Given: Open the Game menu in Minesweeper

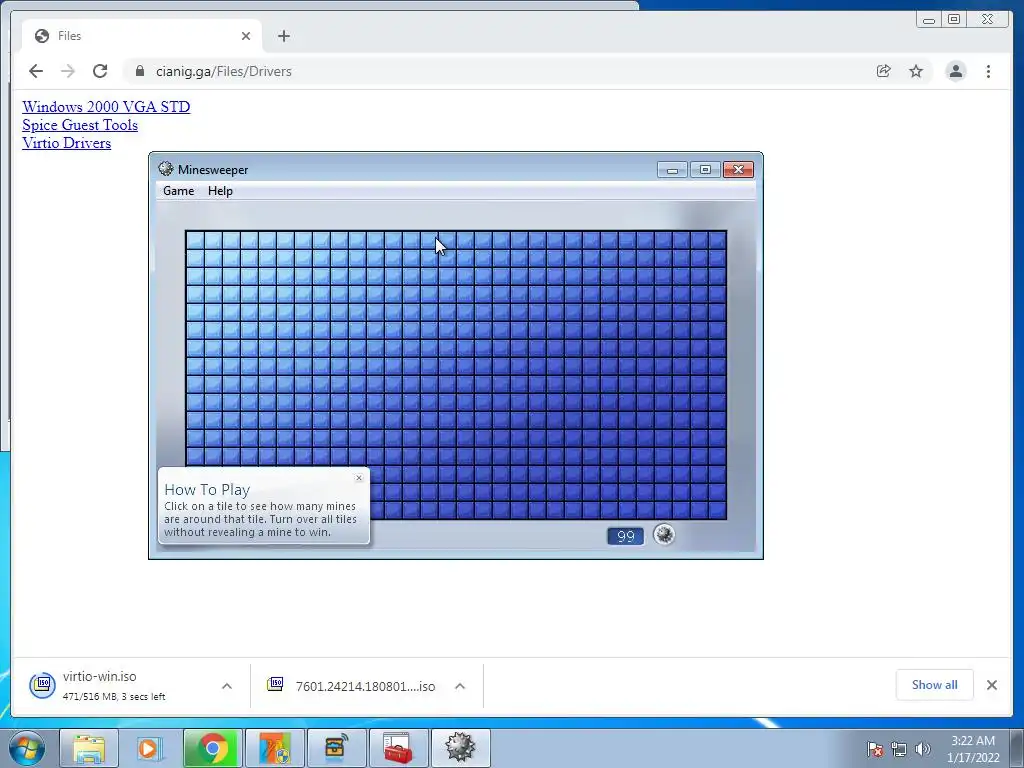Looking at the screenshot, I should pyautogui.click(x=178, y=191).
